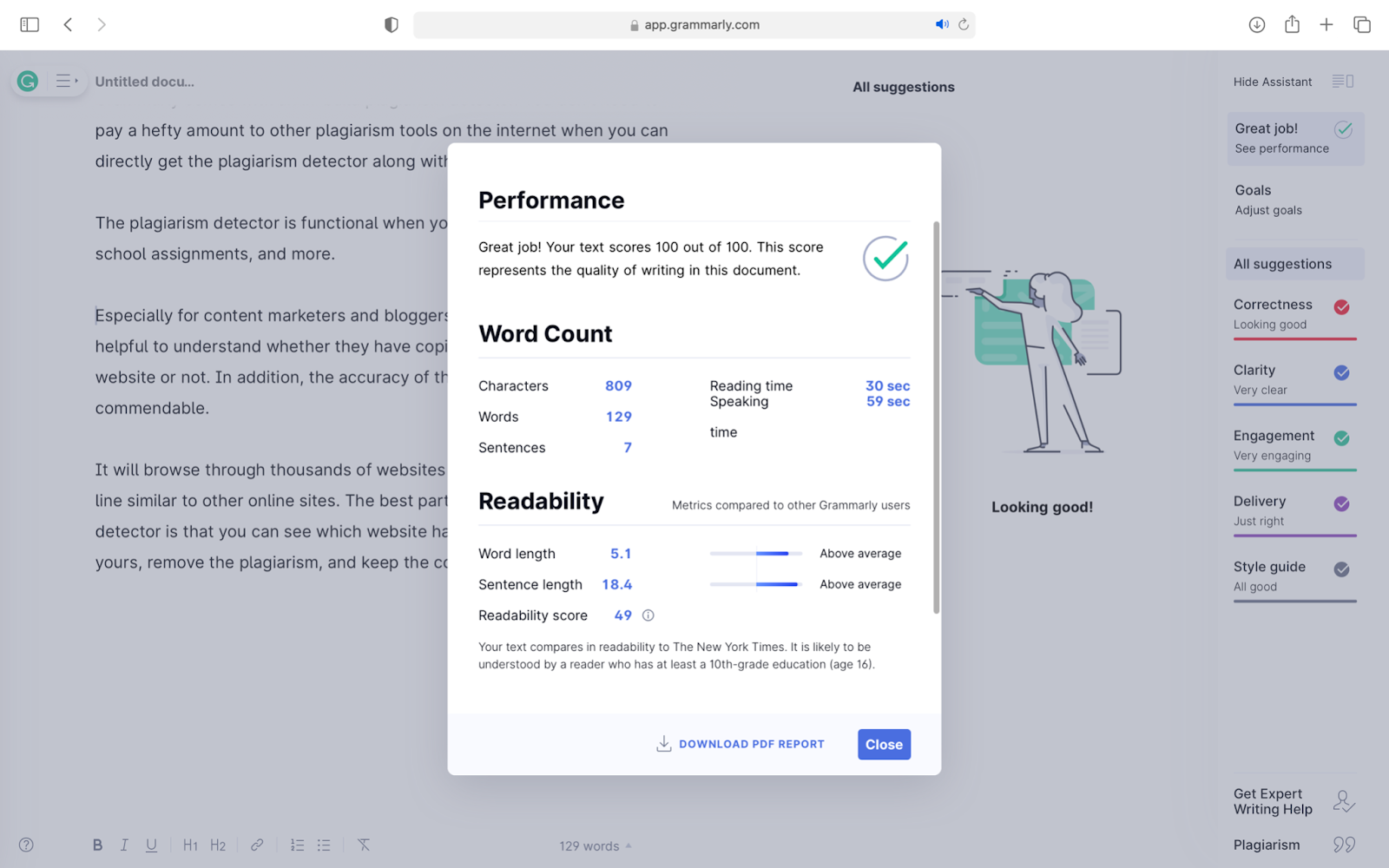Set Heading 1 style
This screenshot has width=1389, height=868.
coord(190,845)
